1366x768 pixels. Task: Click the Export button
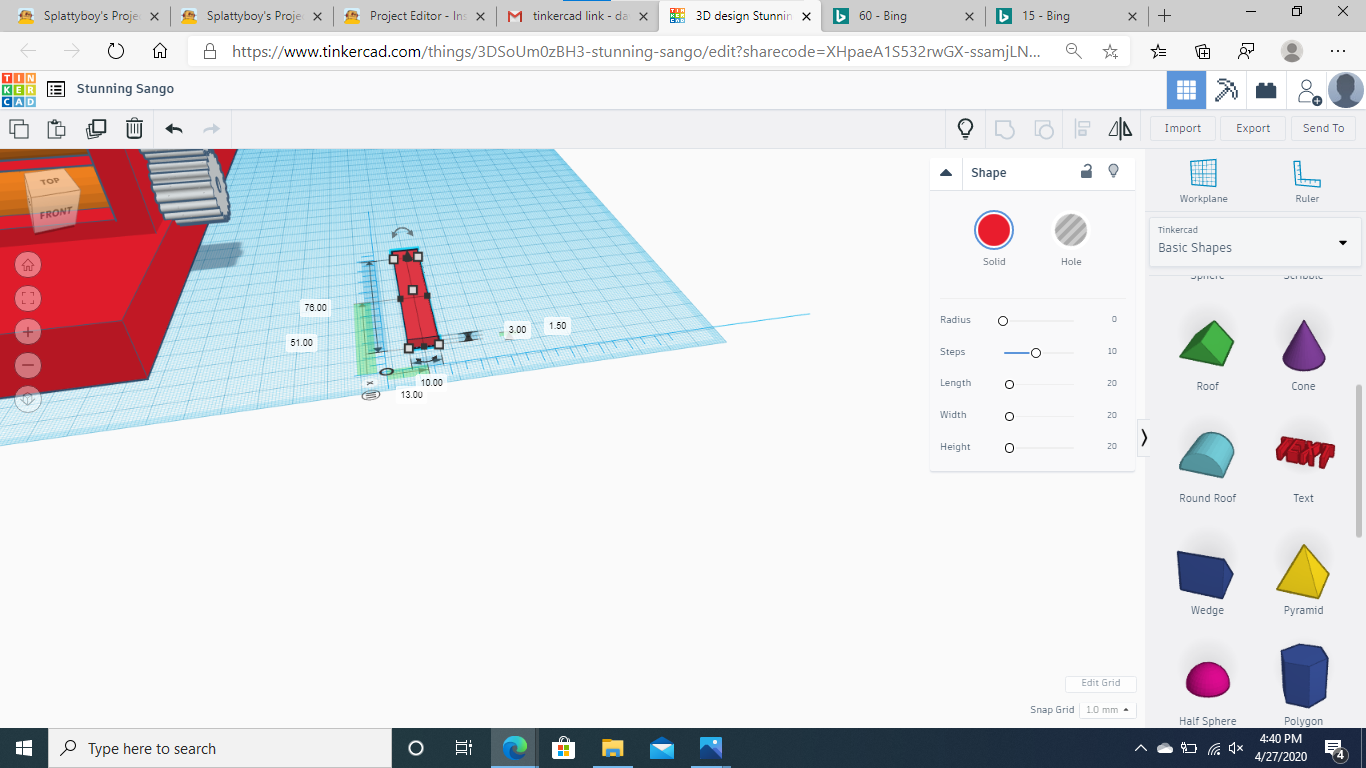pos(1253,128)
